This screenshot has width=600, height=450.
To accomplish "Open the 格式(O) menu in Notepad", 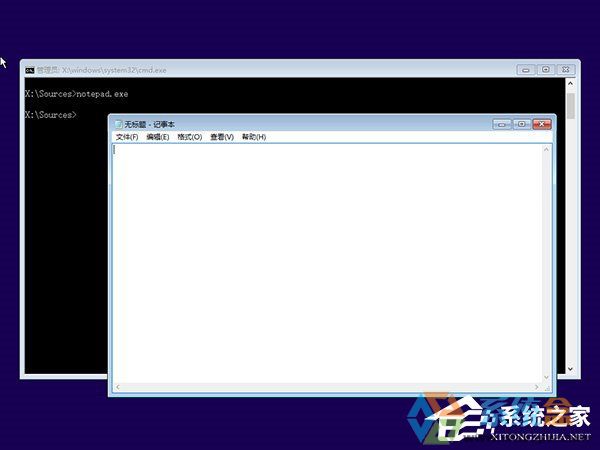I will point(189,137).
